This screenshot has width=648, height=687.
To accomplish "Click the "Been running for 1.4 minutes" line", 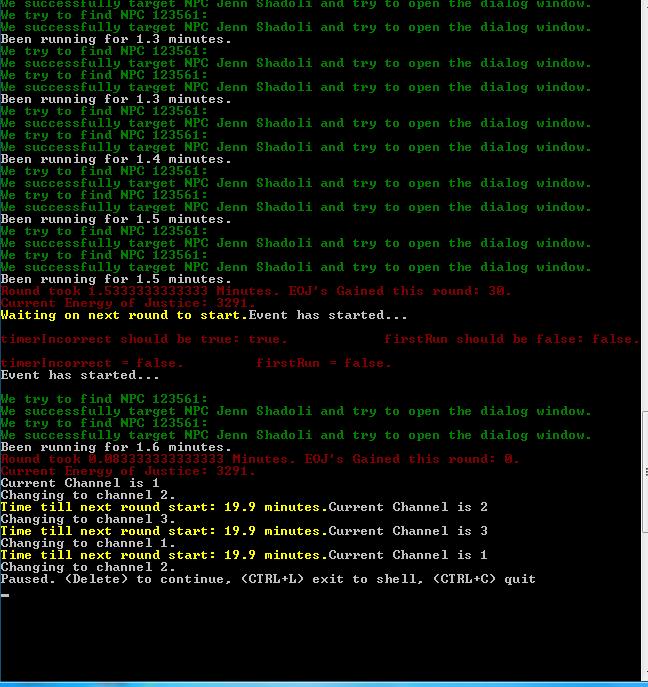I will 115,159.
